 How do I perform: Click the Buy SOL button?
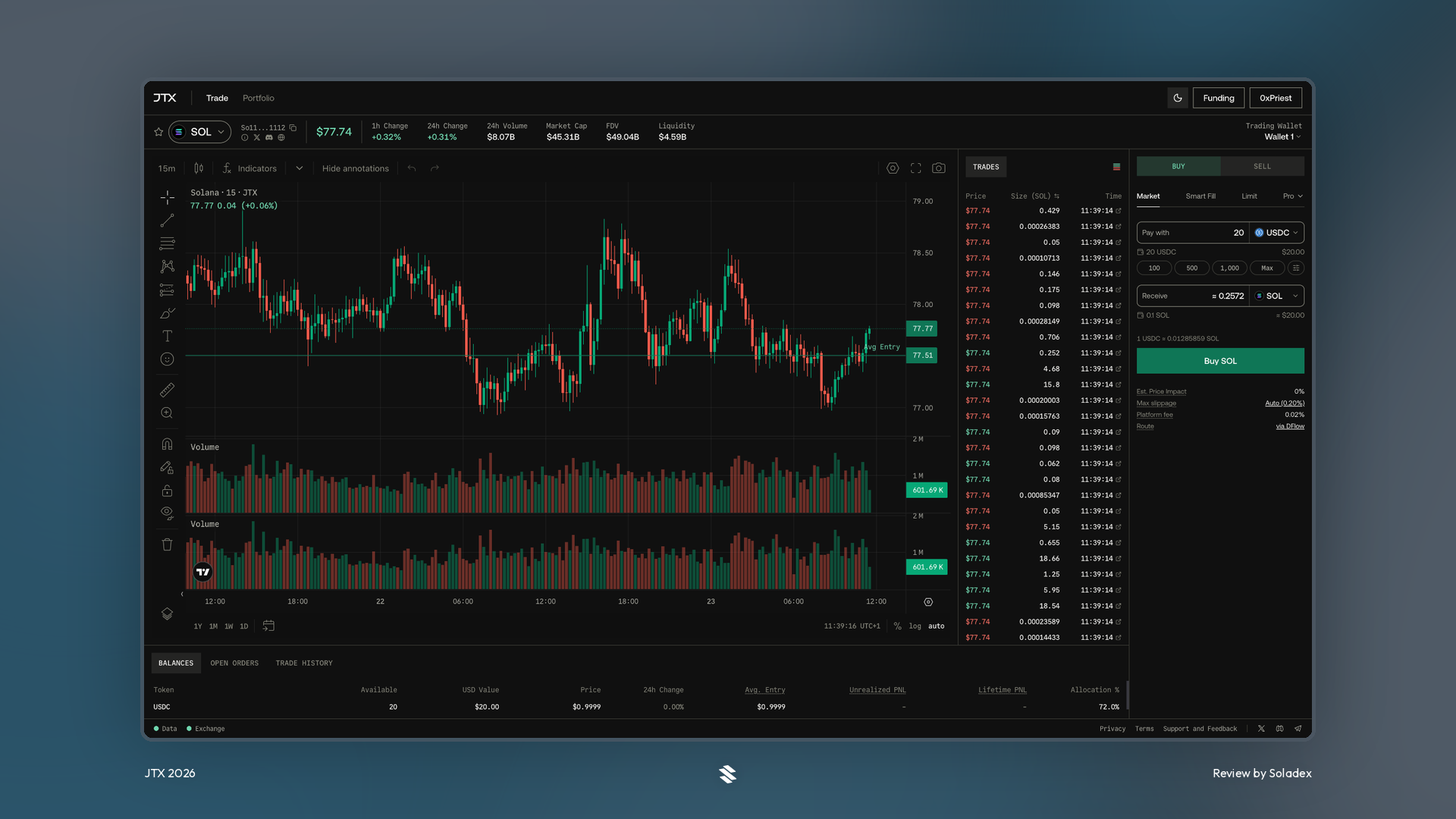[x=1220, y=361]
